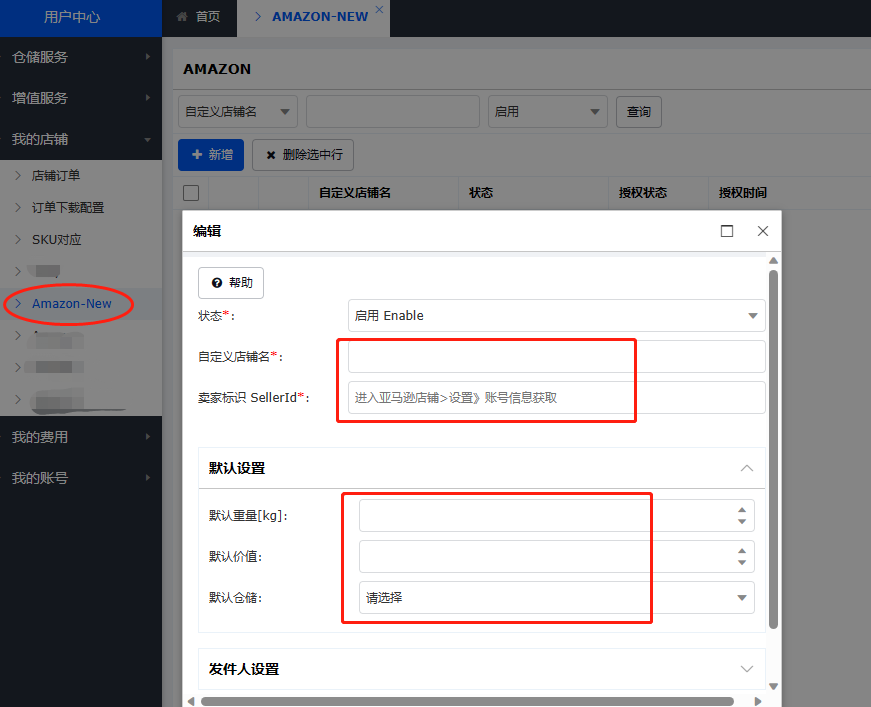The width and height of the screenshot is (871, 707).
Task: Expand the 发件人设置 section
Action: (x=746, y=669)
